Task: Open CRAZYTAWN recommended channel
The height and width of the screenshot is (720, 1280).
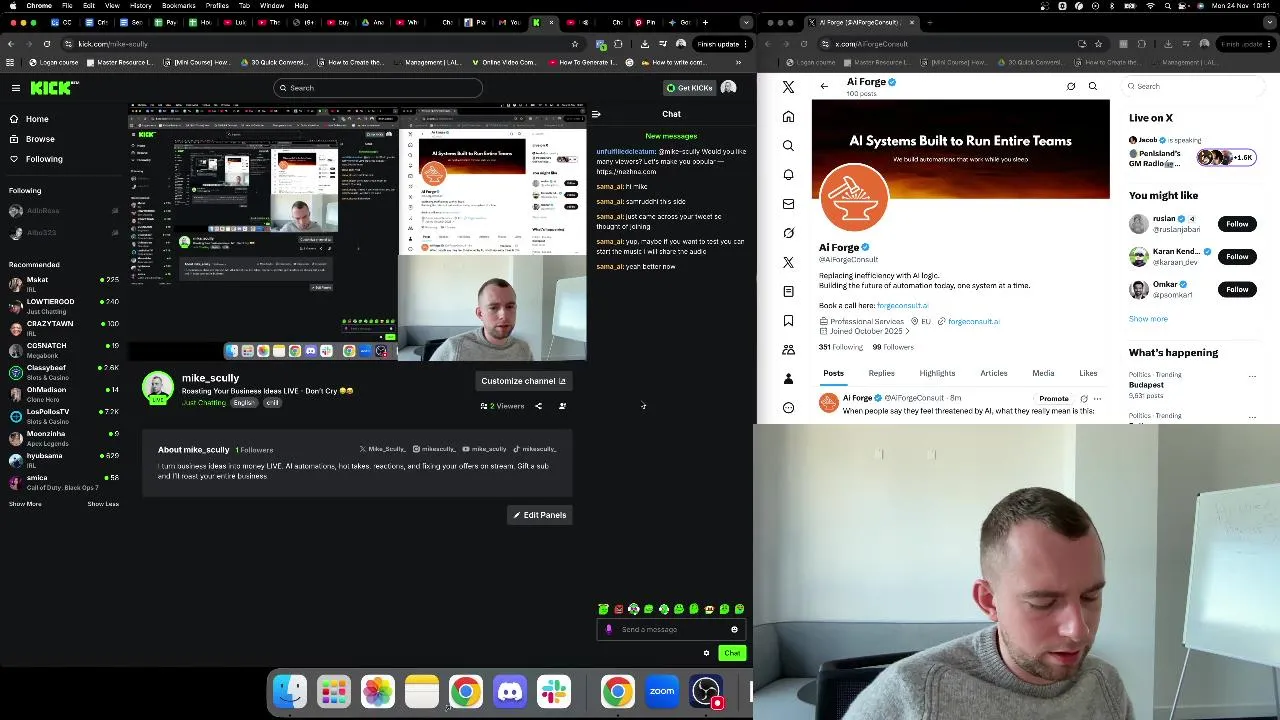Action: [x=64, y=328]
